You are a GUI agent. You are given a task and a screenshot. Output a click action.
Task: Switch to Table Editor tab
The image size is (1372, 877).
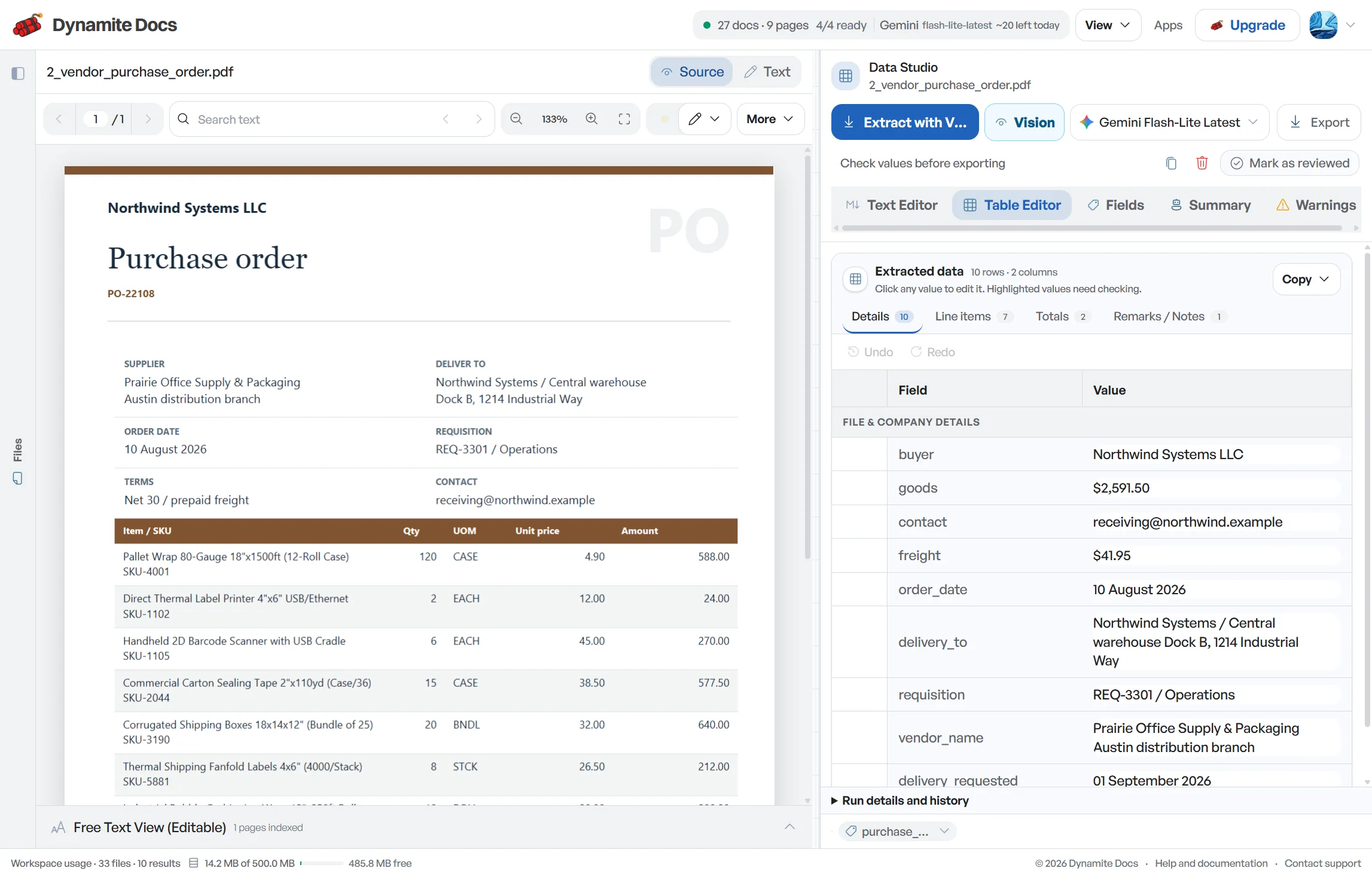[x=1012, y=205]
